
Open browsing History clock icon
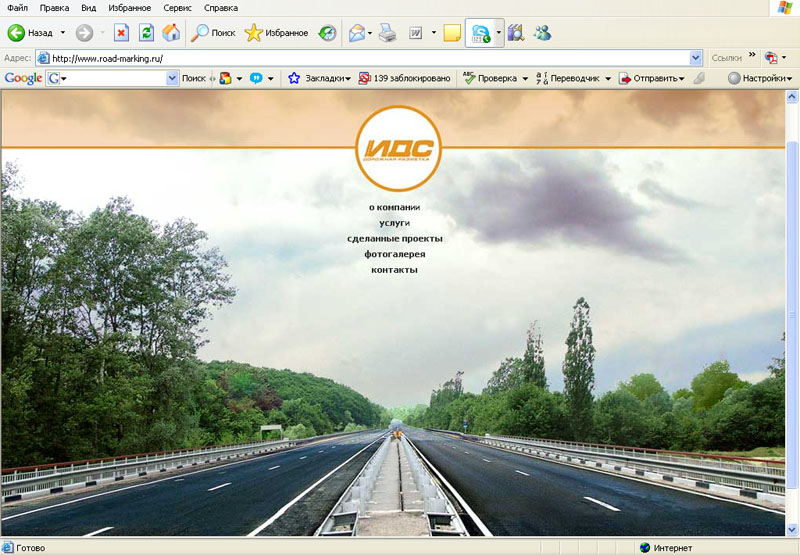(x=327, y=33)
